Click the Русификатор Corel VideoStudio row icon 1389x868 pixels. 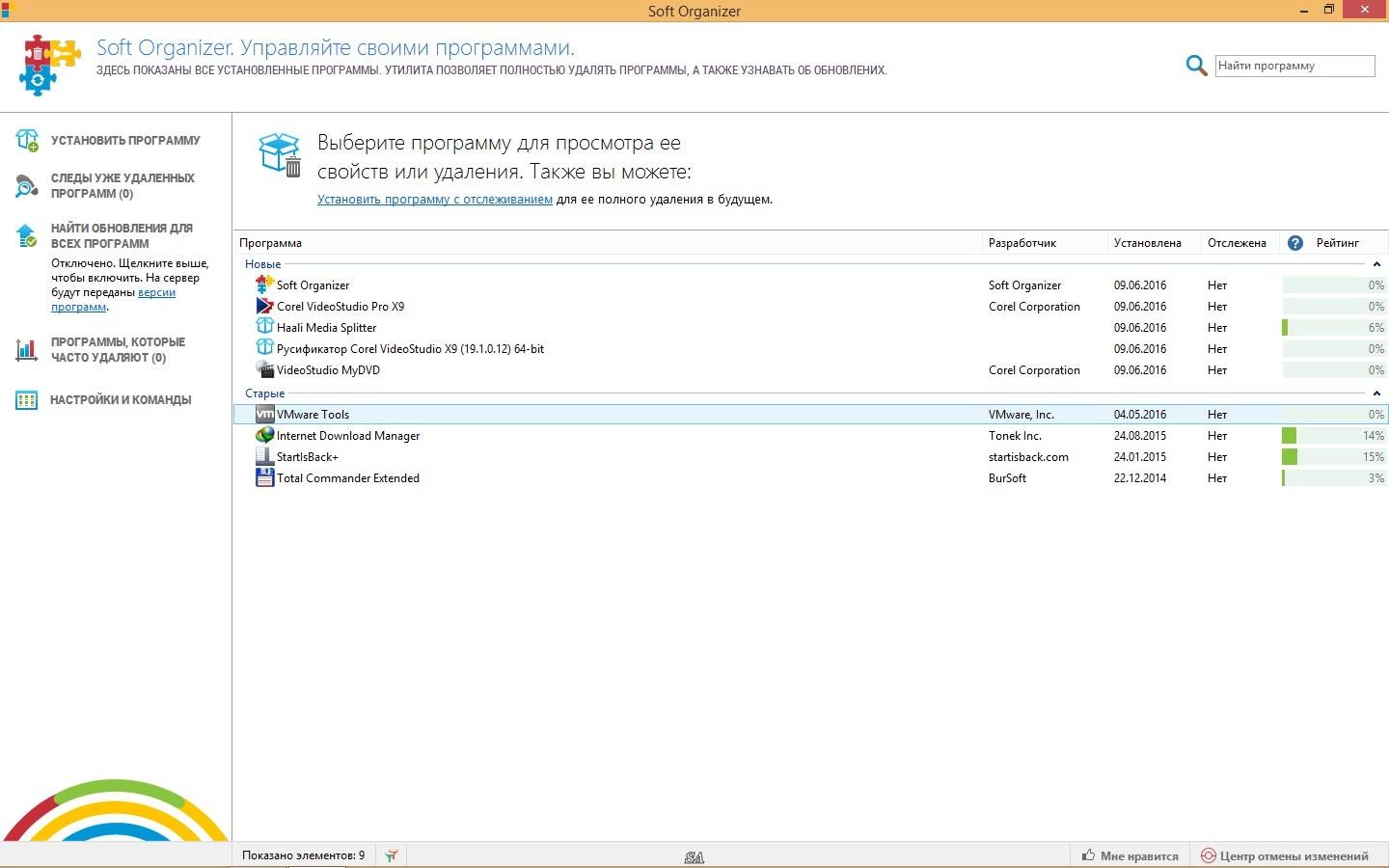tap(264, 348)
